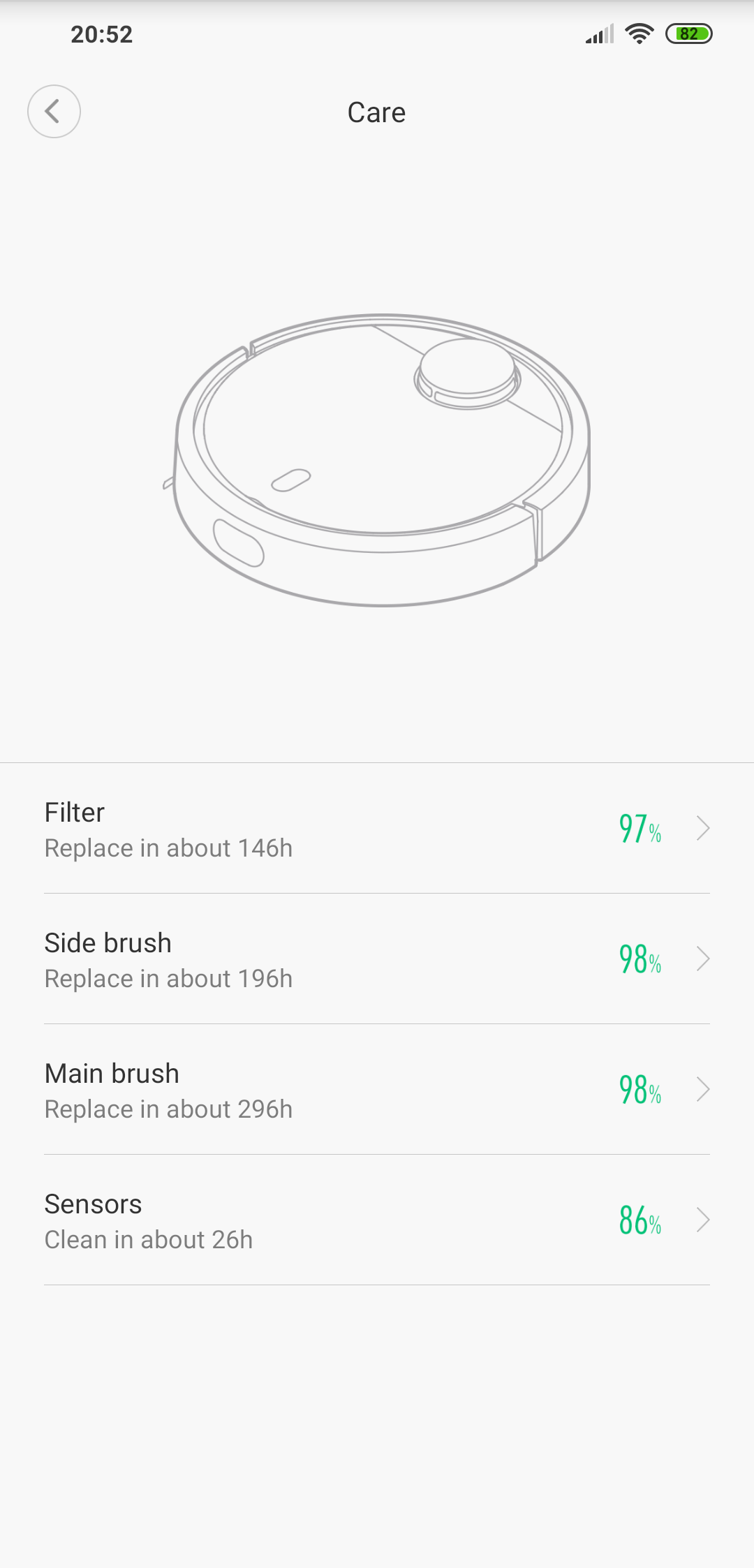Viewport: 754px width, 1568px height.
Task: Tap the Filter 97% remaining indicator
Action: pyautogui.click(x=640, y=829)
